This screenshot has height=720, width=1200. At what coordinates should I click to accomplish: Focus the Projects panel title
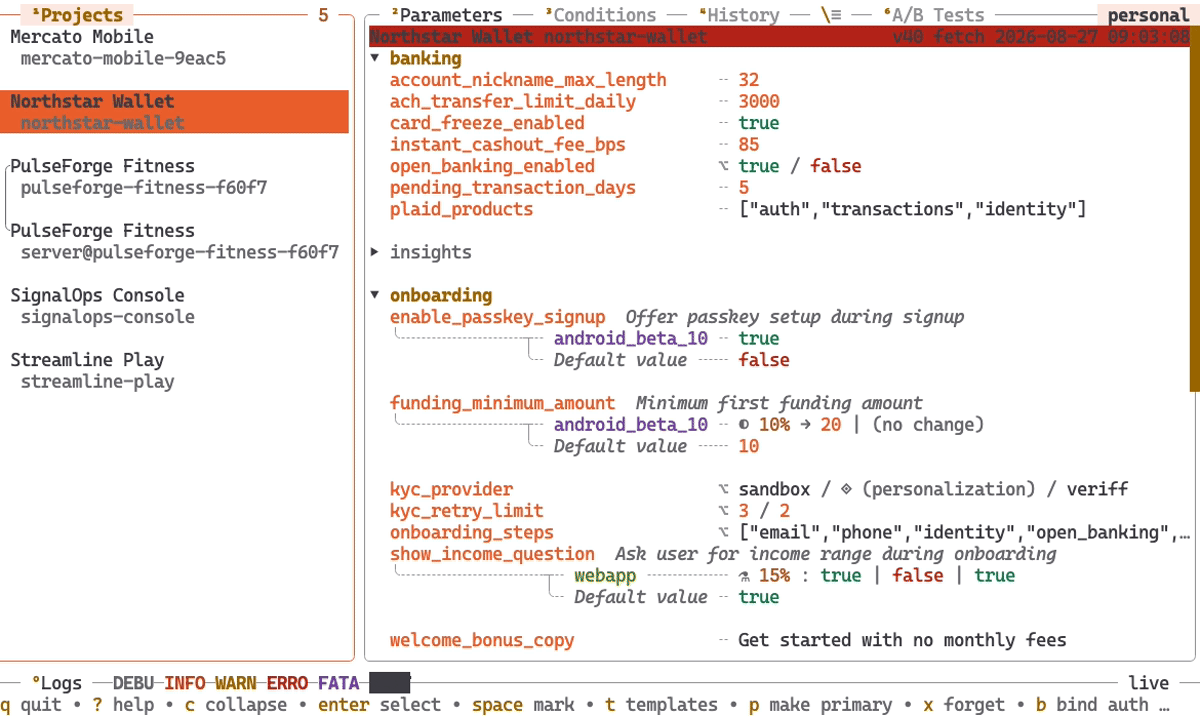click(x=77, y=15)
